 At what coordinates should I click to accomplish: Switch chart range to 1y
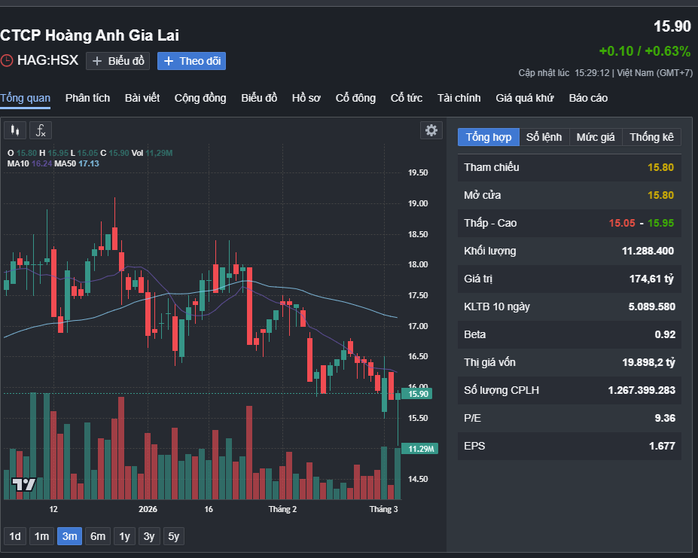tap(124, 536)
